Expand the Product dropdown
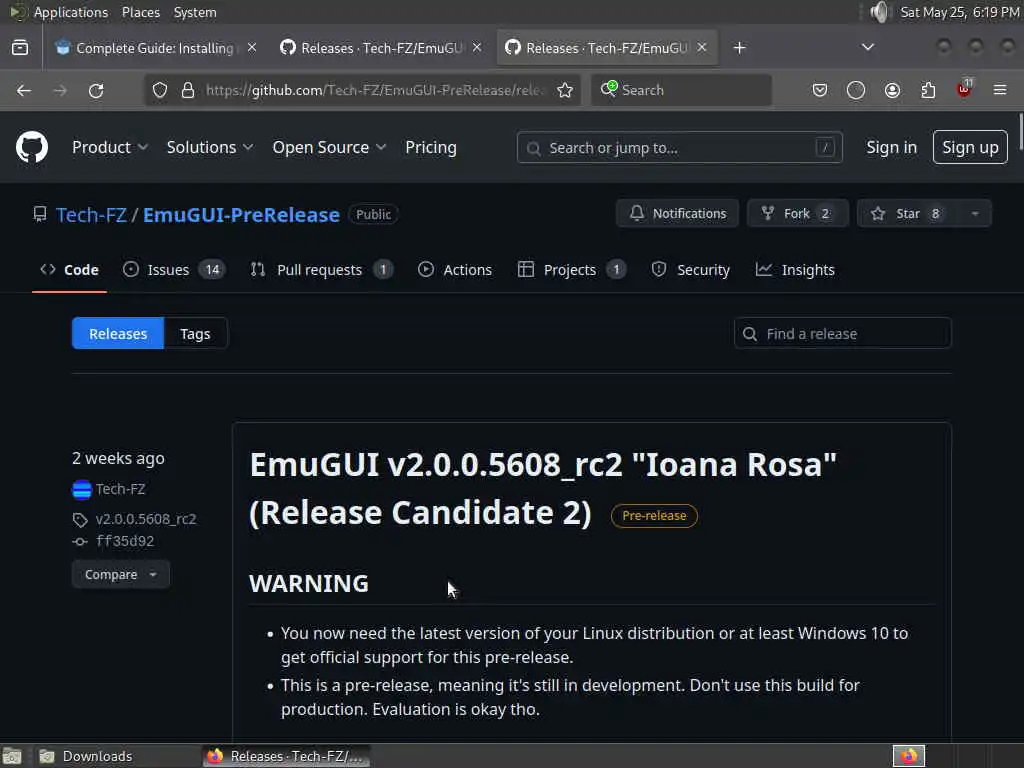This screenshot has height=768, width=1024. coord(110,148)
